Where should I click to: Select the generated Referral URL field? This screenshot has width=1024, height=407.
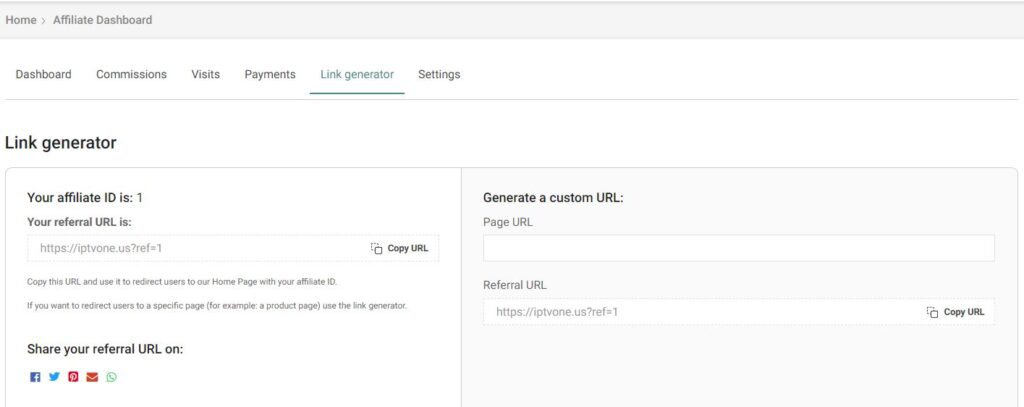coord(739,312)
